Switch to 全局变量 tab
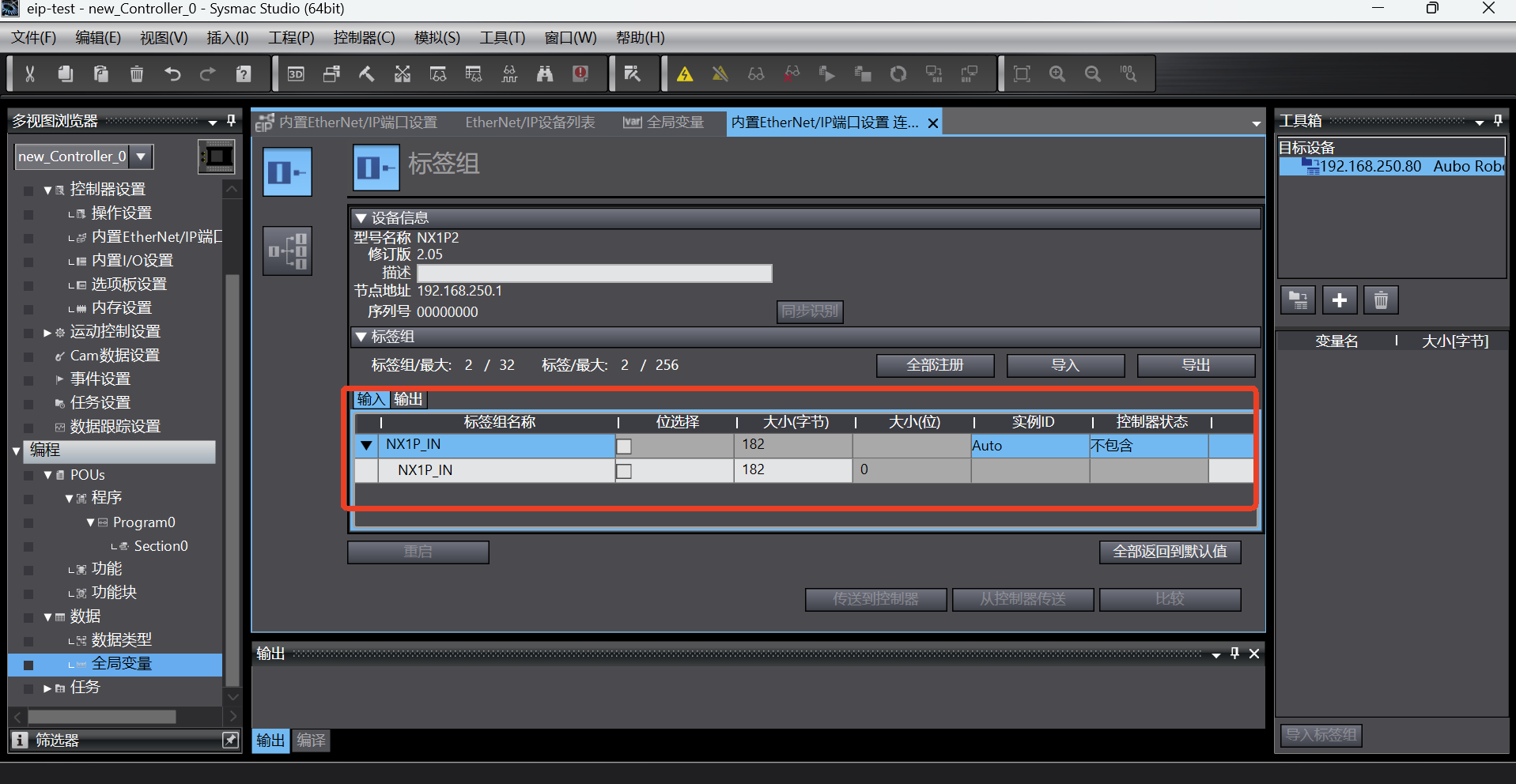This screenshot has height=784, width=1516. point(663,122)
